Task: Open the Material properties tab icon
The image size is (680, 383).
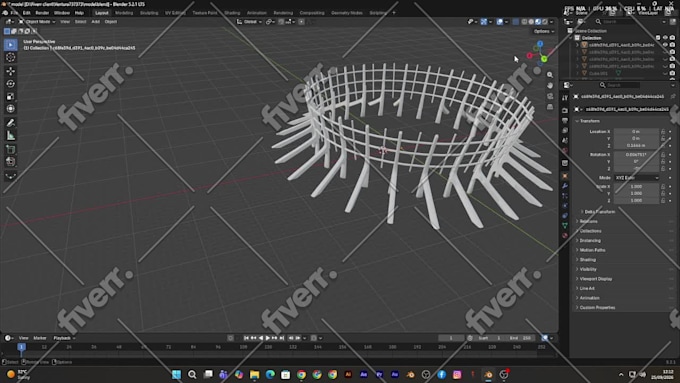Action: (565, 236)
